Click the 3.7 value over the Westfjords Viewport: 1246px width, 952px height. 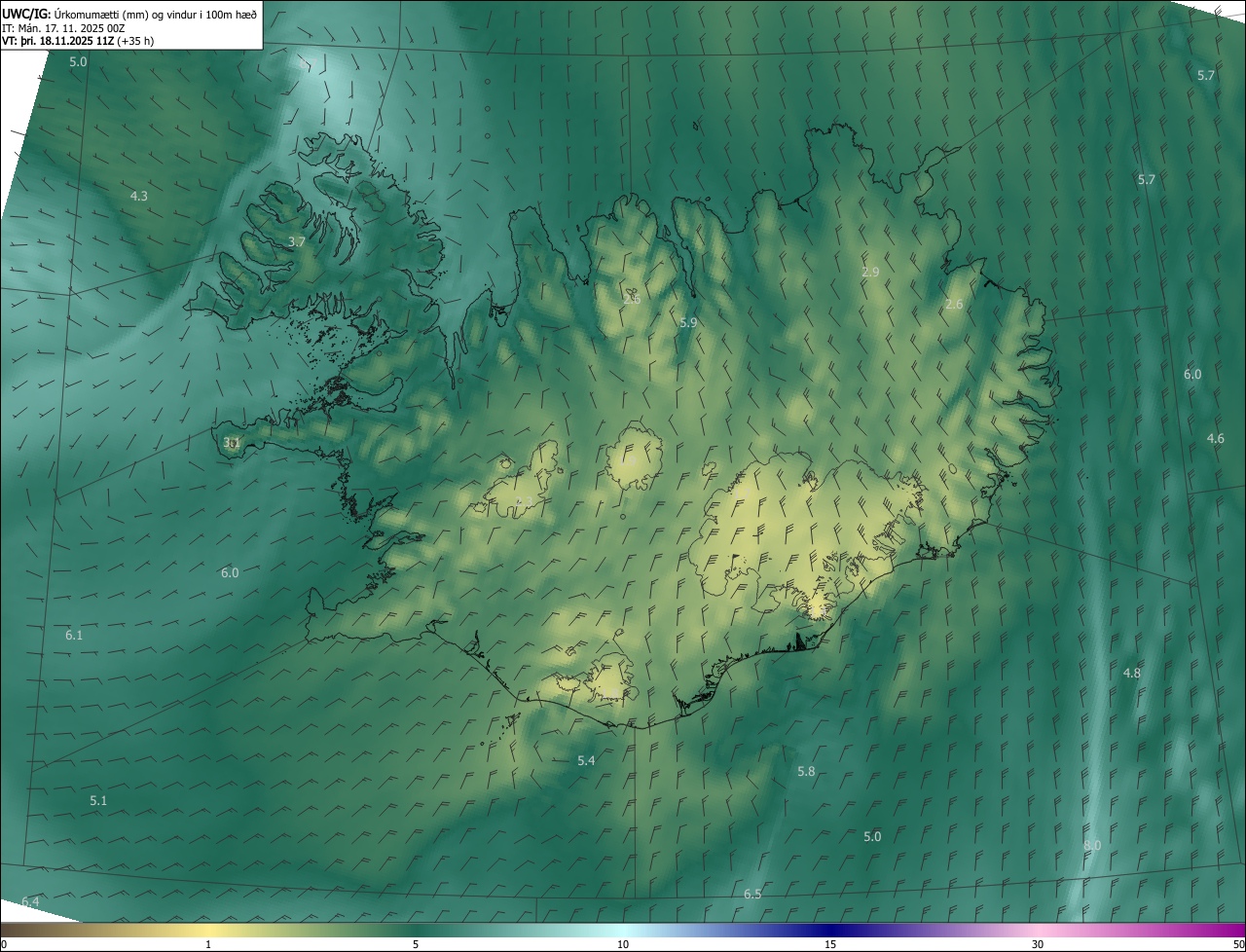pyautogui.click(x=297, y=241)
